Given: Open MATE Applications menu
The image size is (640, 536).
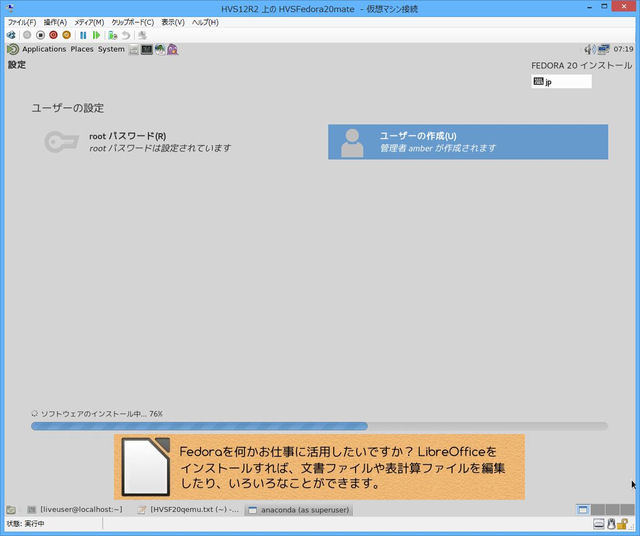Looking at the screenshot, I should tap(44, 49).
